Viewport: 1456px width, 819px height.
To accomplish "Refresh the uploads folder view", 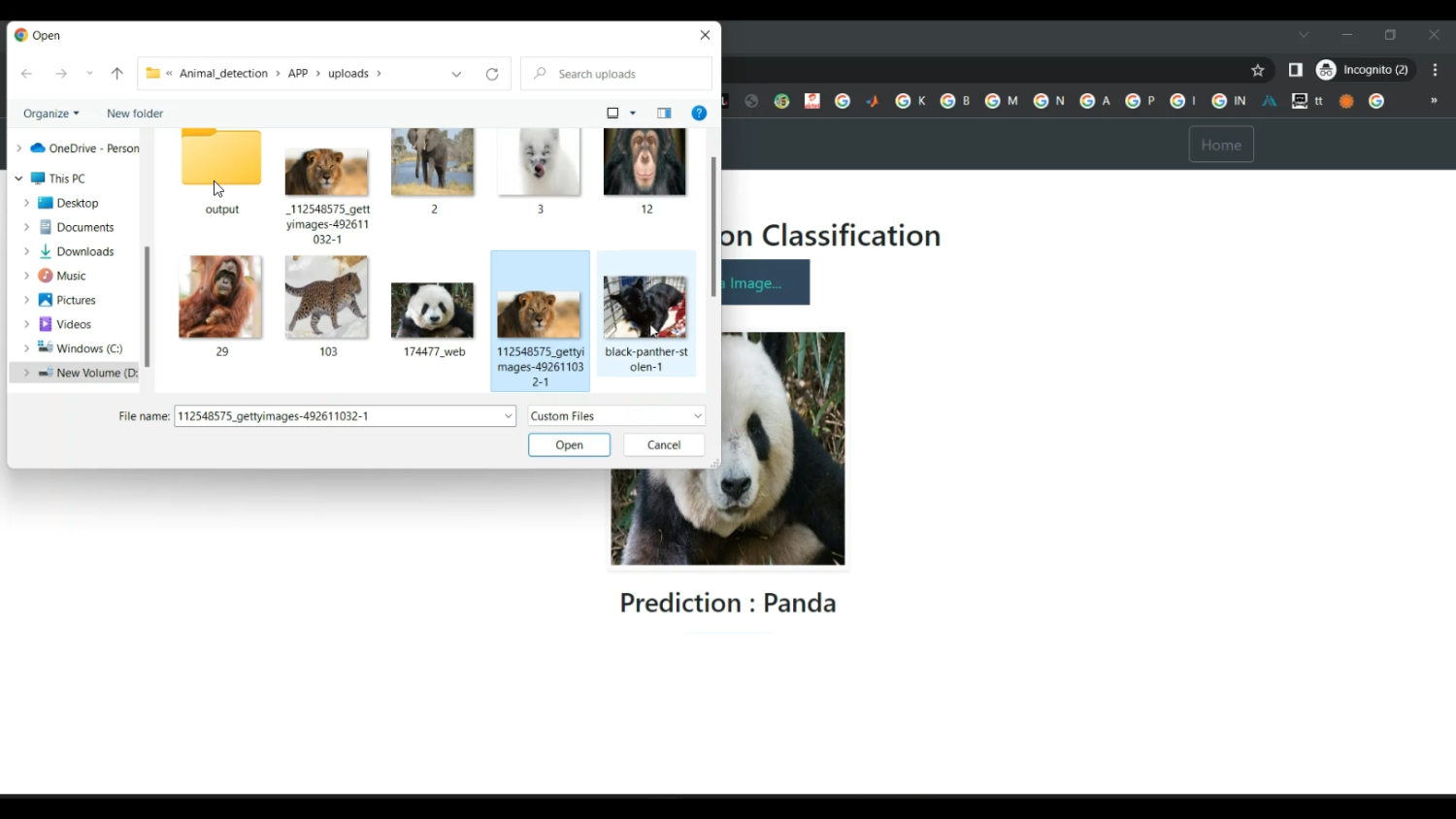I will [492, 74].
